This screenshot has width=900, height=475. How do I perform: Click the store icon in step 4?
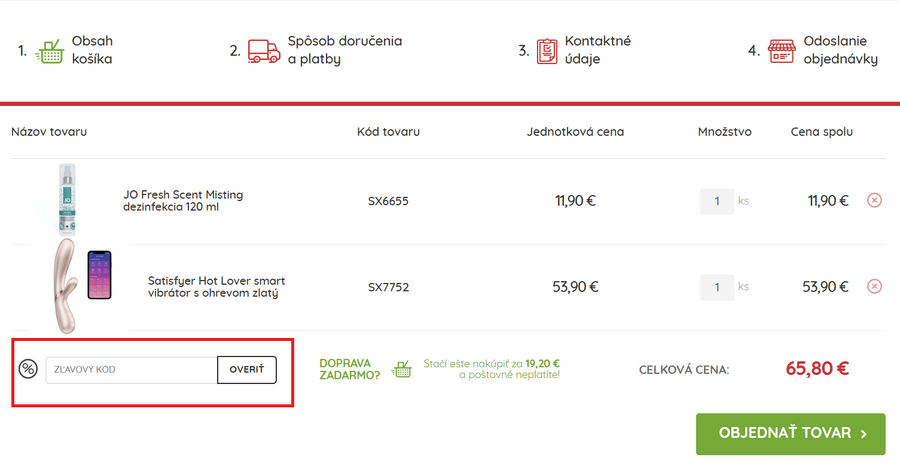click(x=781, y=50)
